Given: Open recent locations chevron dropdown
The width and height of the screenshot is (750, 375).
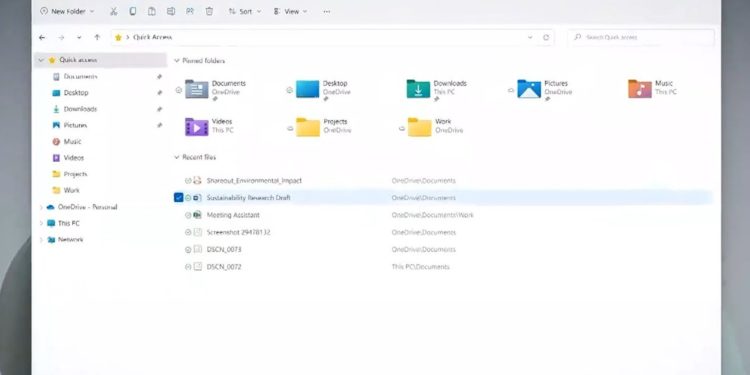Looking at the screenshot, I should coord(79,37).
